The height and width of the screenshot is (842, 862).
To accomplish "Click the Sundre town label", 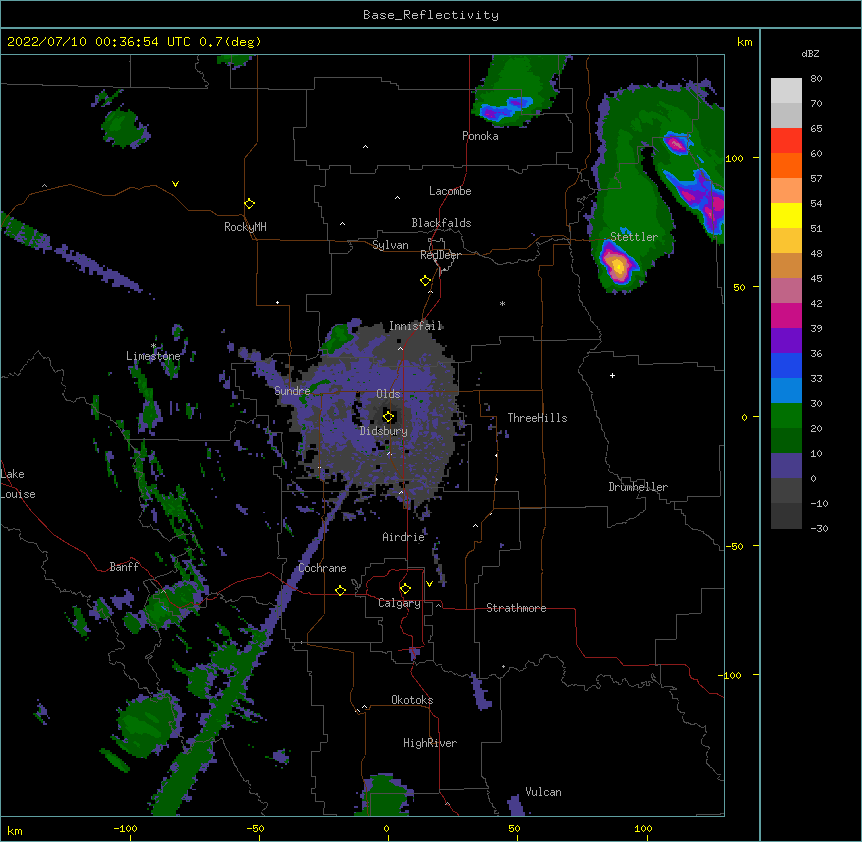I will click(292, 391).
